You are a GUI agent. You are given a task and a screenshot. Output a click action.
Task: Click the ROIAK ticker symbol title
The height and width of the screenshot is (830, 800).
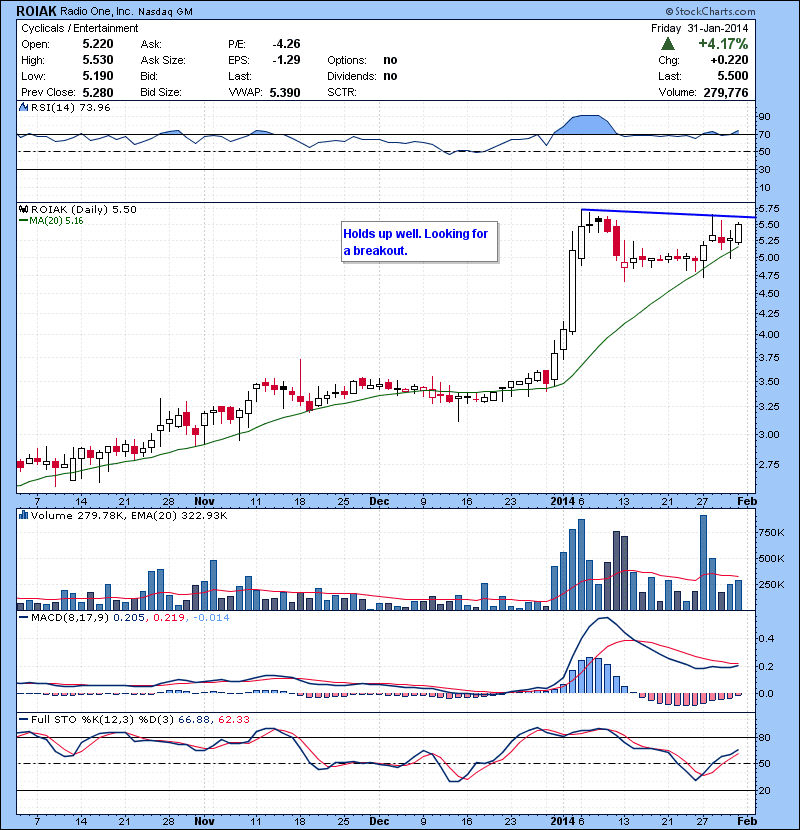pyautogui.click(x=37, y=11)
